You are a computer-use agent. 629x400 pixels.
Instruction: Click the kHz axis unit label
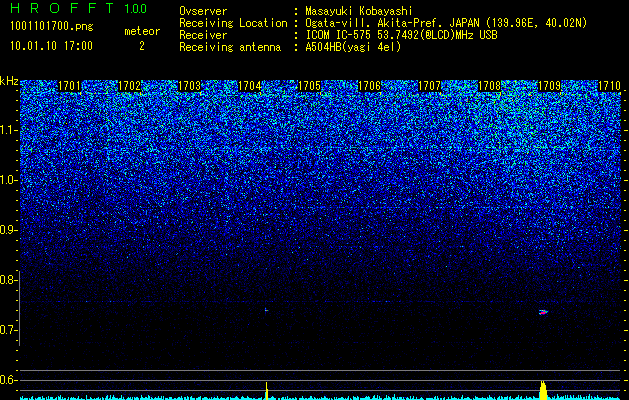pos(10,81)
